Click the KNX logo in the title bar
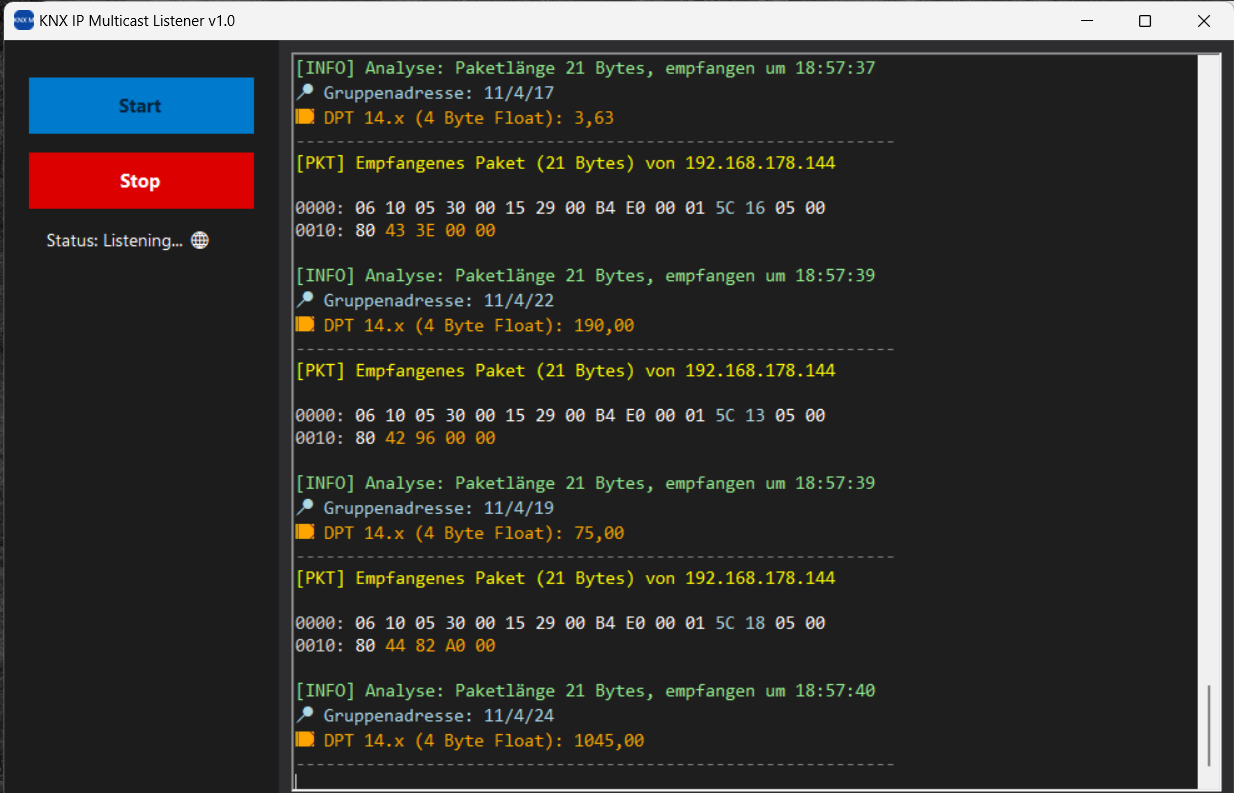 pyautogui.click(x=22, y=19)
